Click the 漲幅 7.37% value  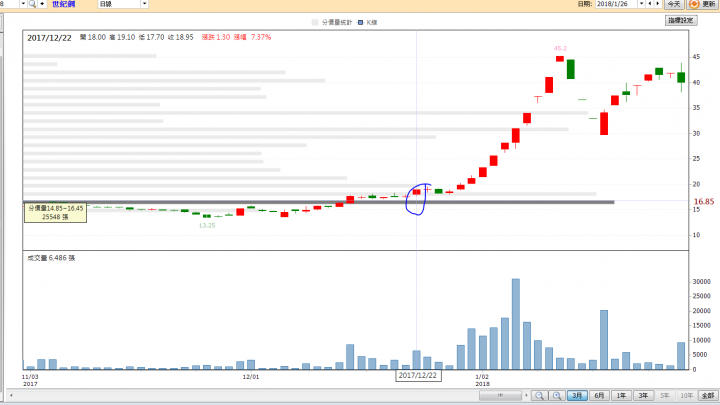coord(252,37)
